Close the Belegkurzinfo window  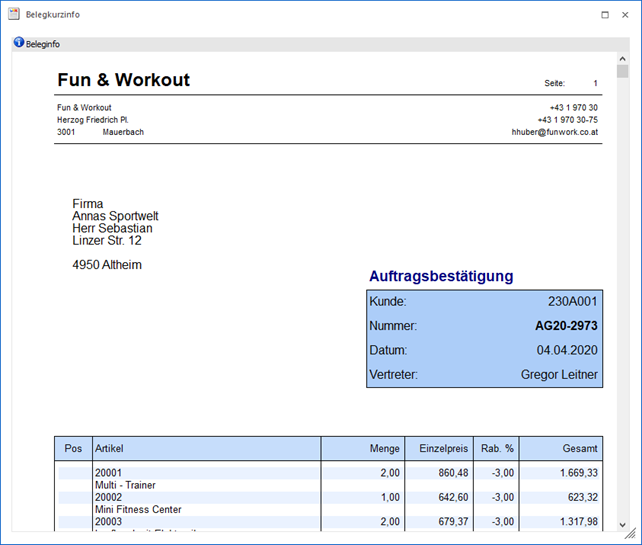click(x=627, y=15)
